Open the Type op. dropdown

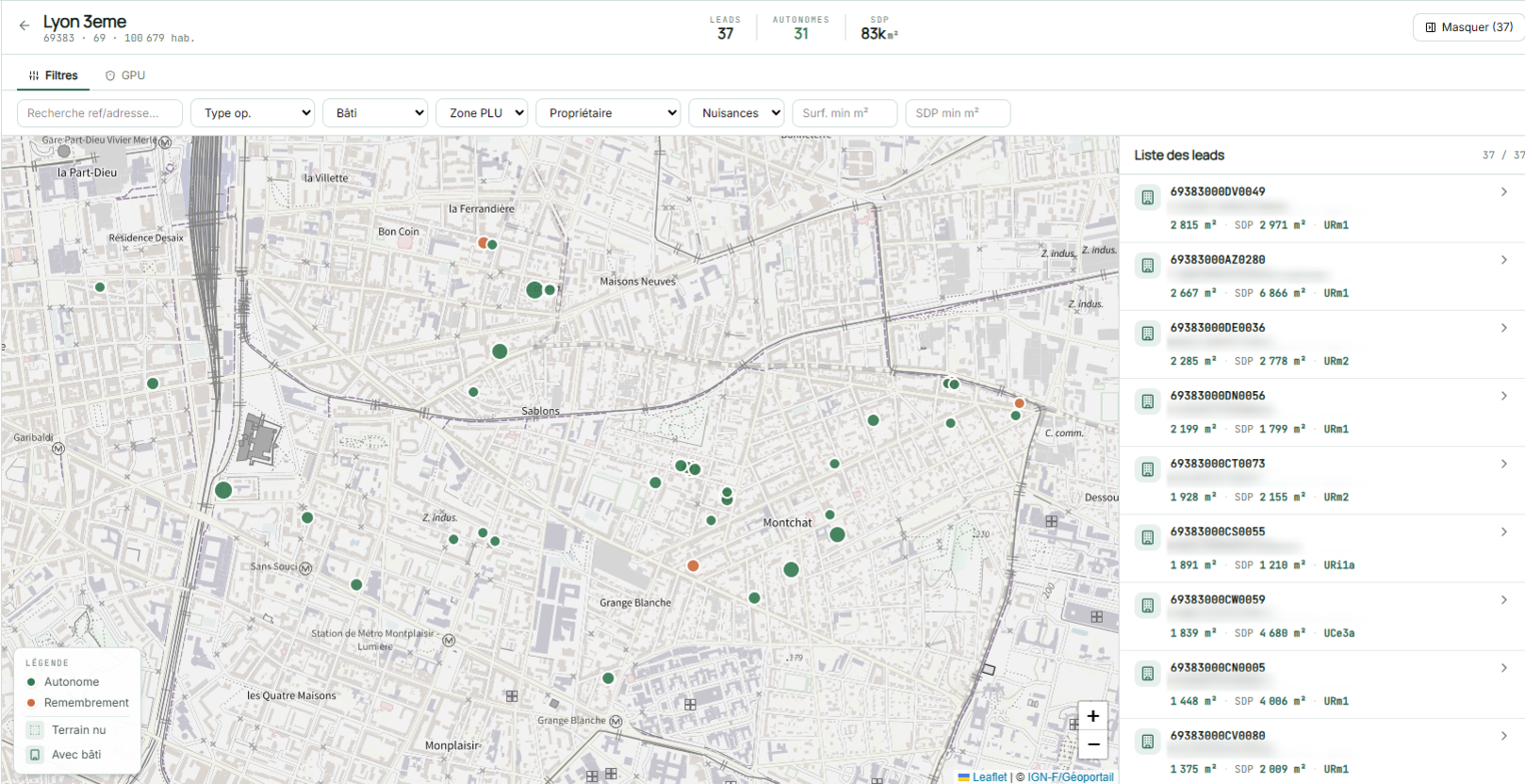pos(253,113)
